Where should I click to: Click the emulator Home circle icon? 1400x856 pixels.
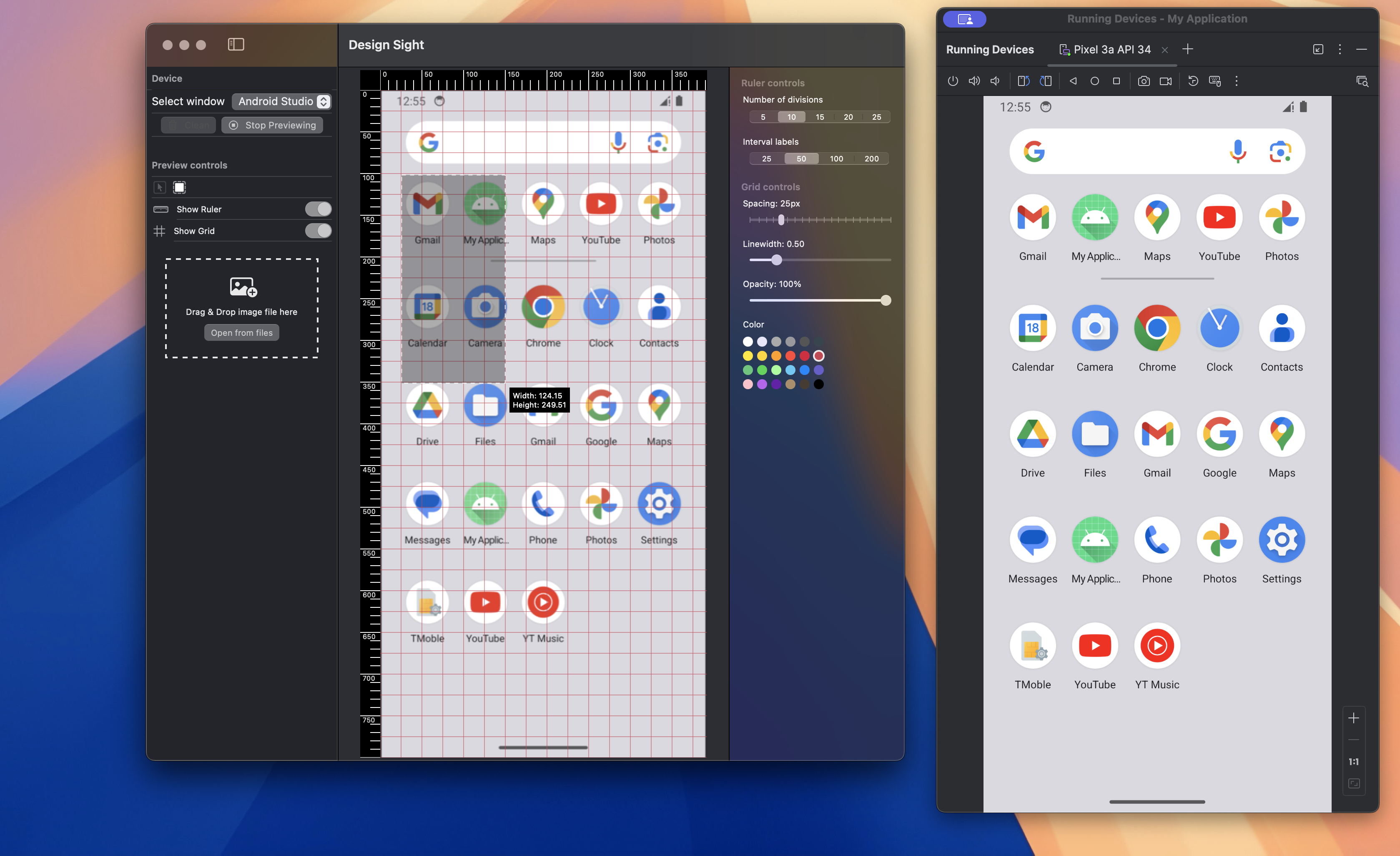(x=1094, y=81)
